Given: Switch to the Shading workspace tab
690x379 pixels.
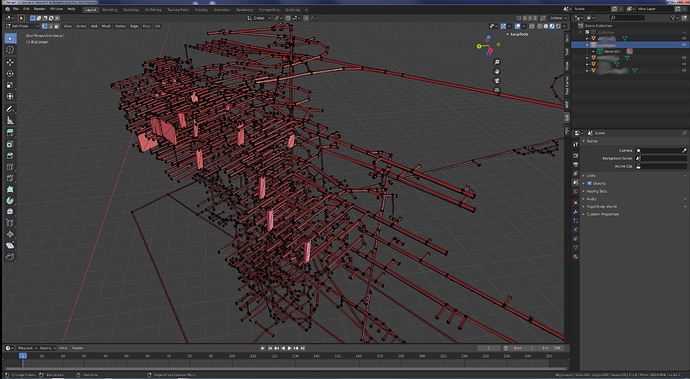Looking at the screenshot, I should coord(201,9).
